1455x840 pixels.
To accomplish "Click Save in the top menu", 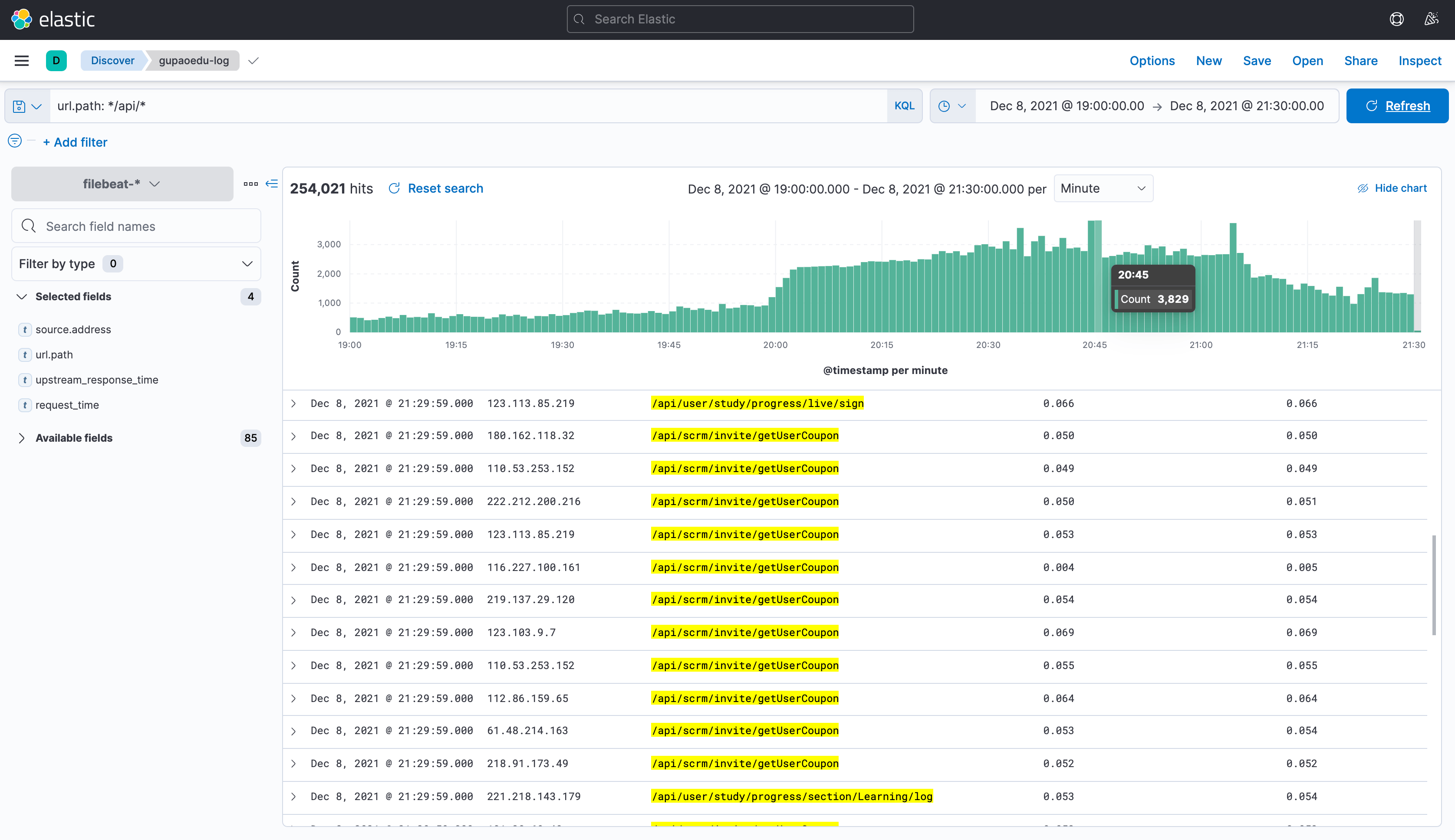I will pos(1257,61).
